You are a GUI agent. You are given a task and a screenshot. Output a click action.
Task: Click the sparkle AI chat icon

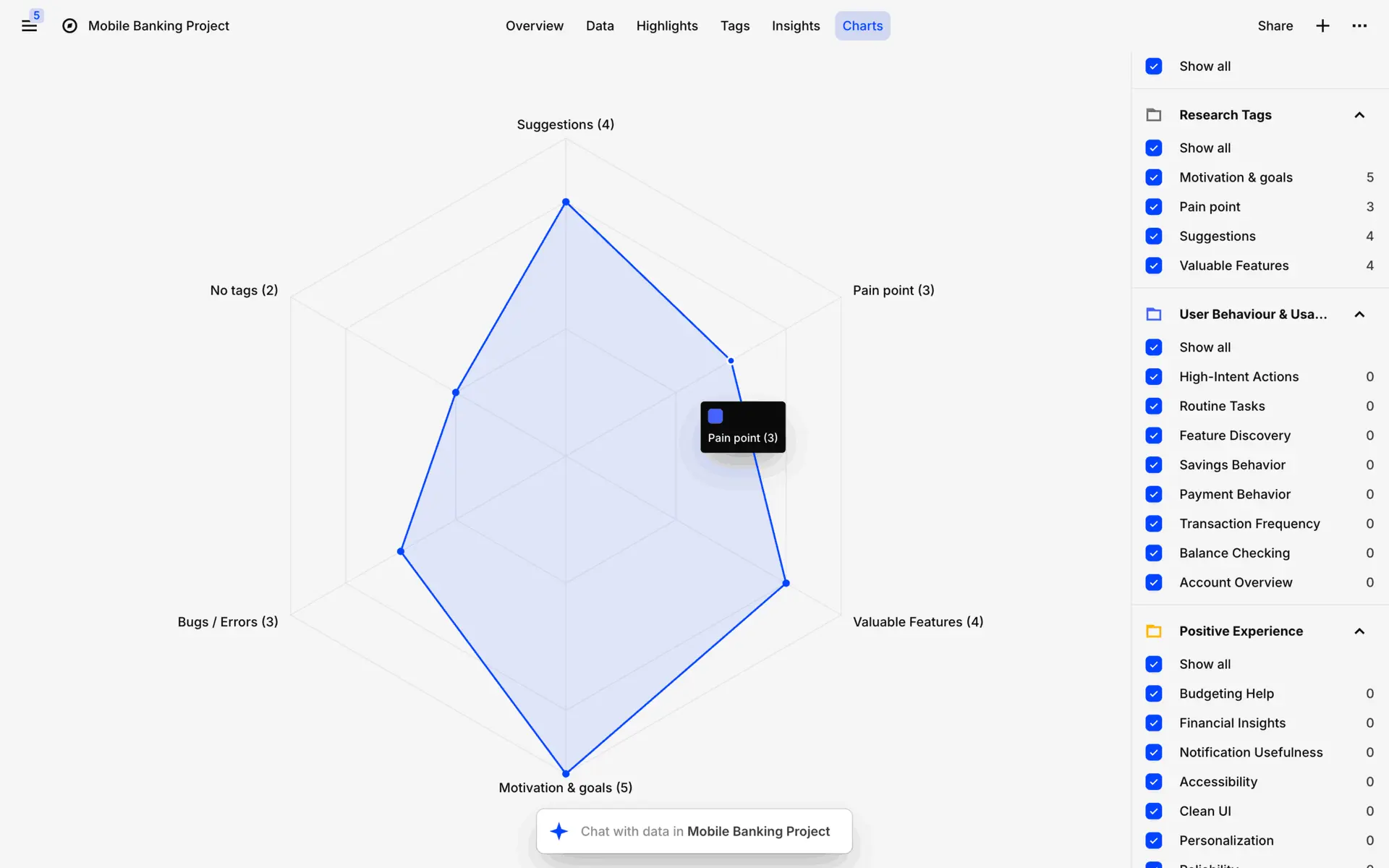558,831
